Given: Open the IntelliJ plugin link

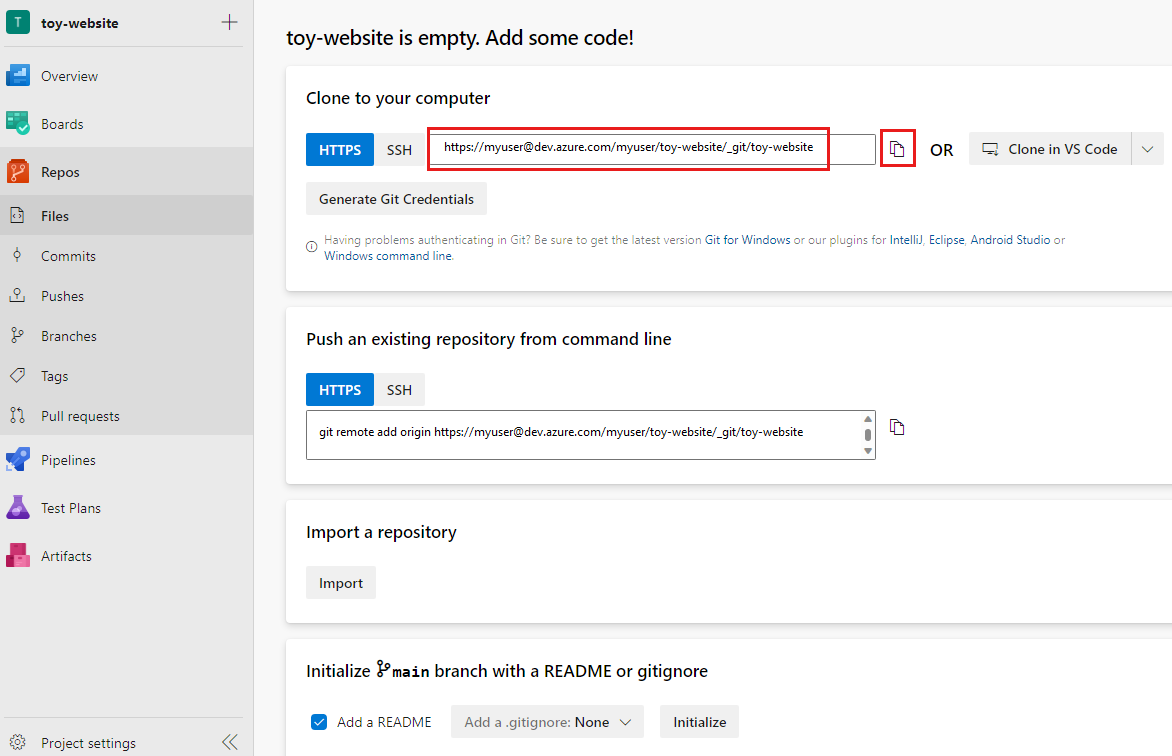Looking at the screenshot, I should (x=906, y=239).
